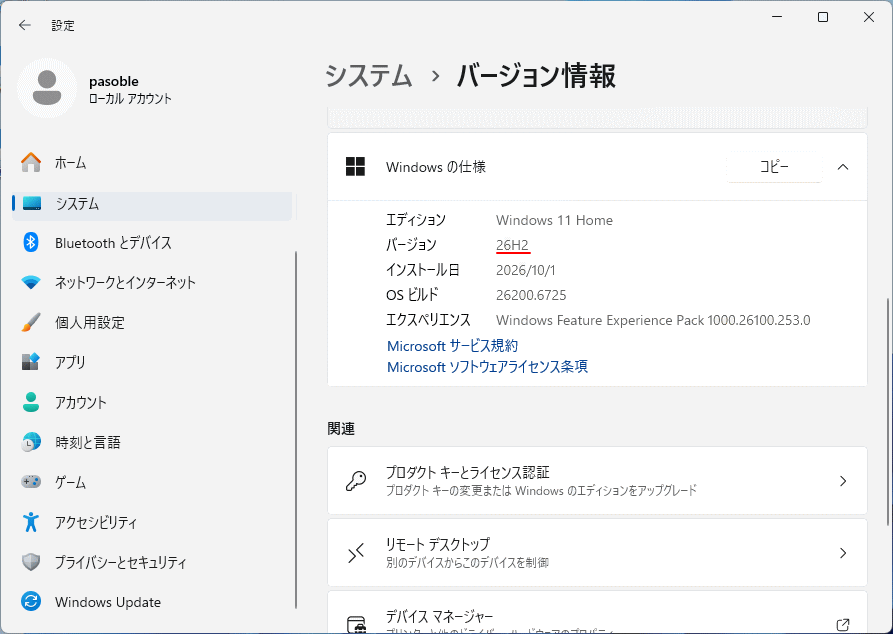
Task: Click the バージョン情報 page title
Action: click(x=536, y=76)
